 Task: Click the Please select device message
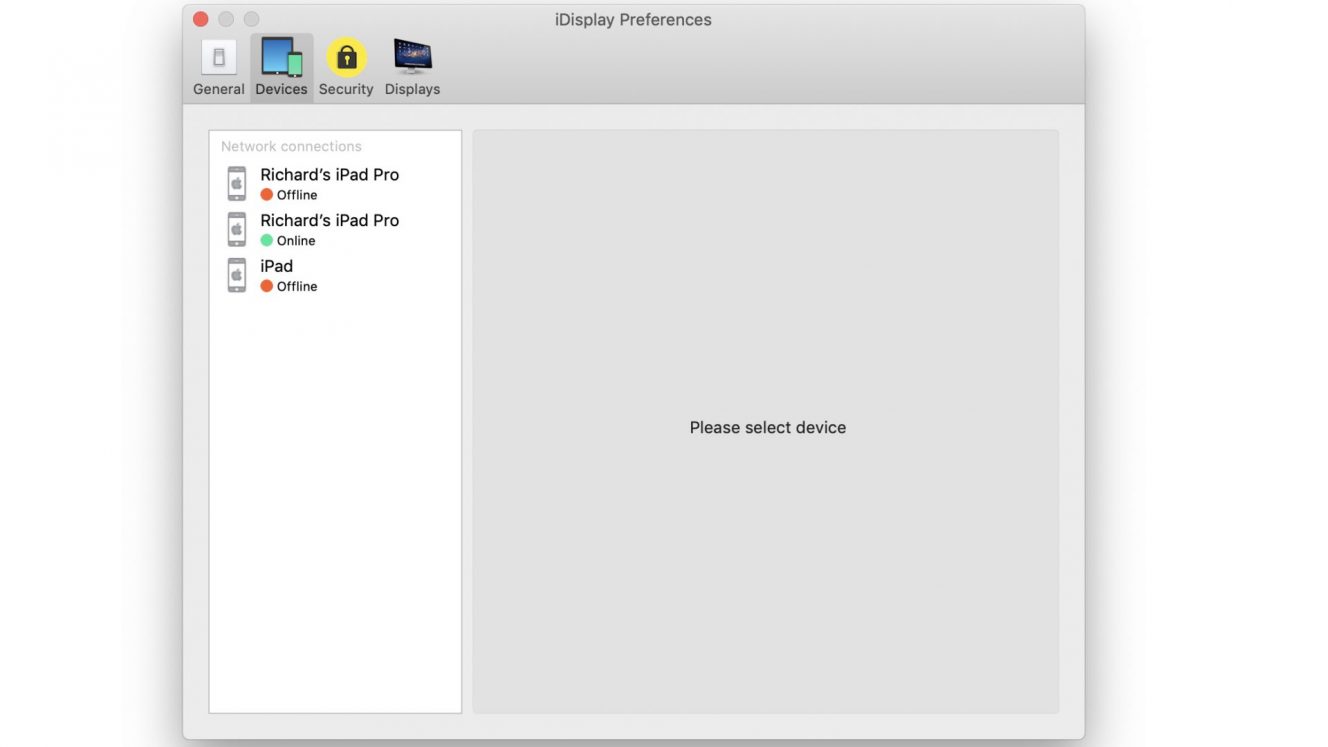click(768, 427)
